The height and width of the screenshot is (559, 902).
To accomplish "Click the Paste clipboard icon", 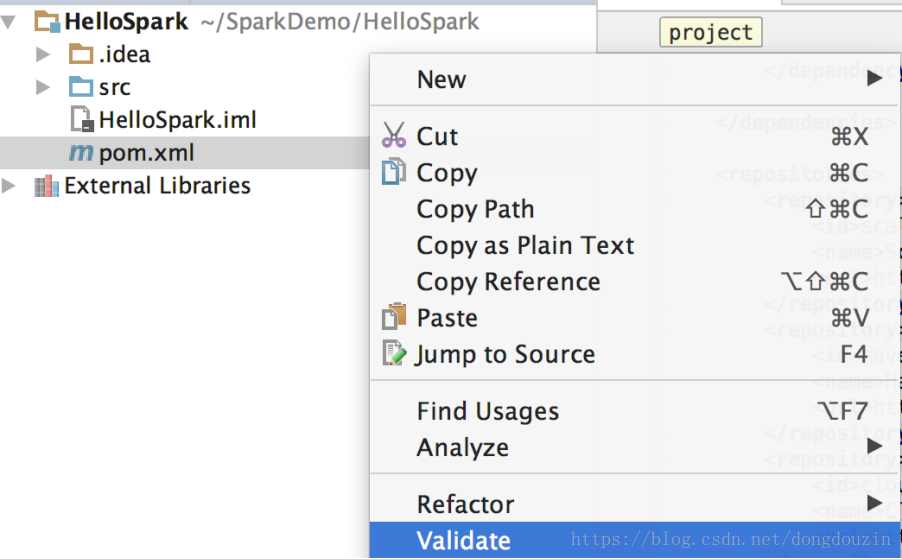I will [x=394, y=316].
